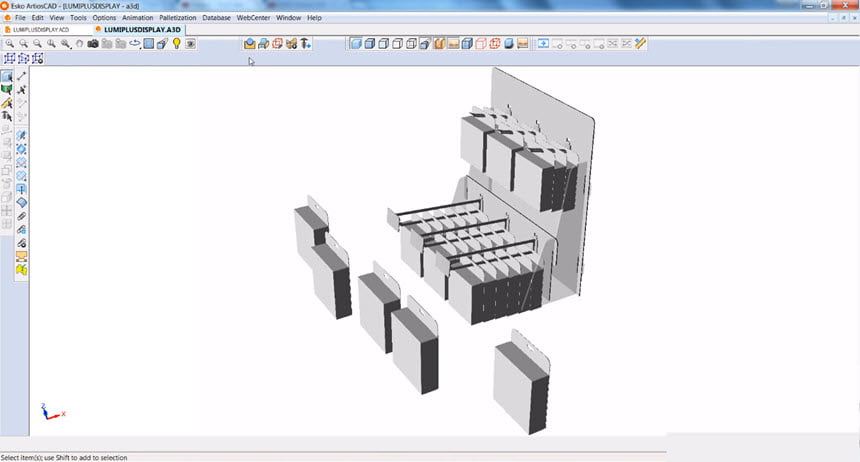Viewport: 860px width, 462px height.
Task: Click the blue cube with dark base icon
Action: (509, 43)
